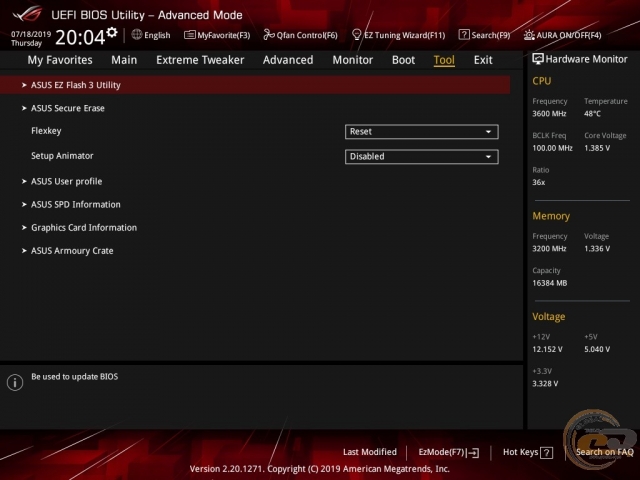Click +3.3V value 3.328 V

coord(545,384)
